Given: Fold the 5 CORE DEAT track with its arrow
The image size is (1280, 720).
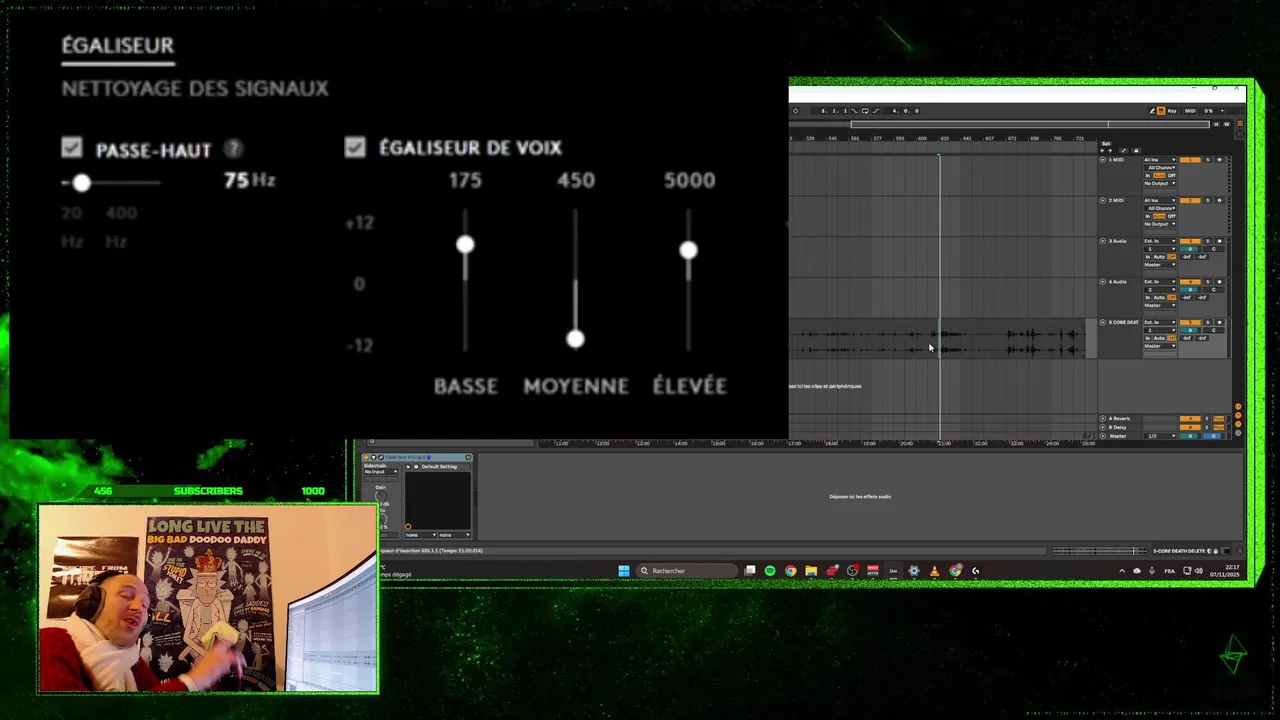Looking at the screenshot, I should 1103,322.
